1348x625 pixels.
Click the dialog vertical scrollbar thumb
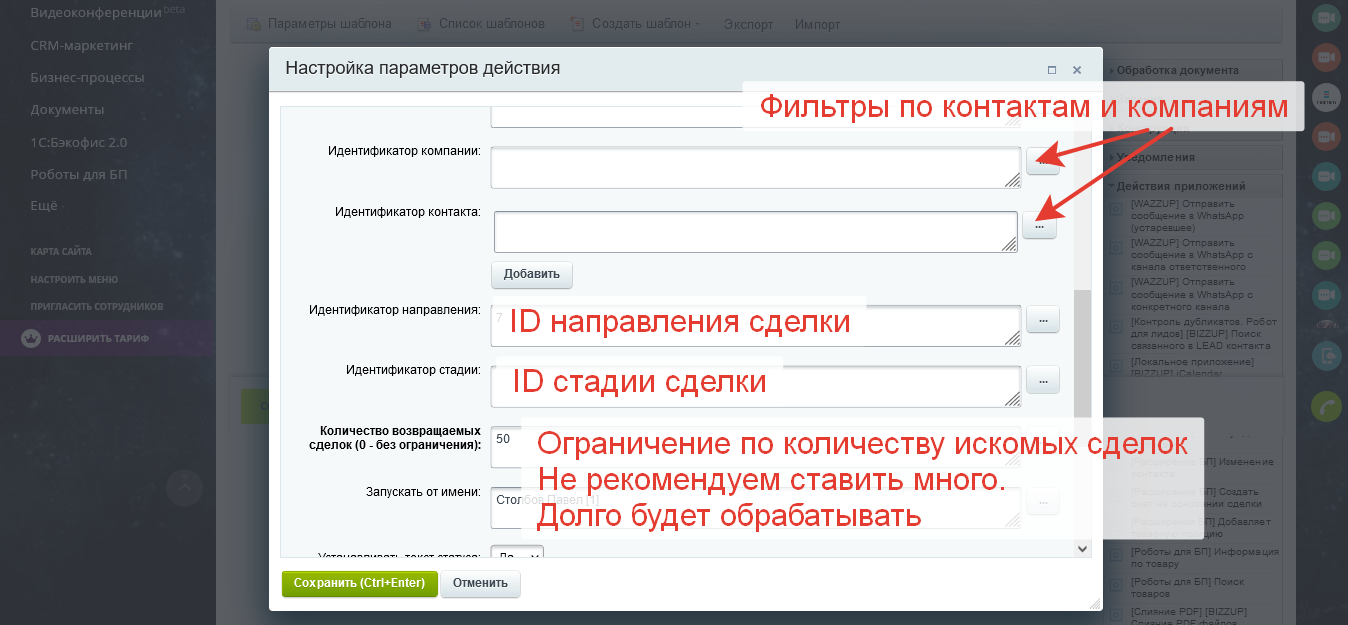(x=1082, y=355)
